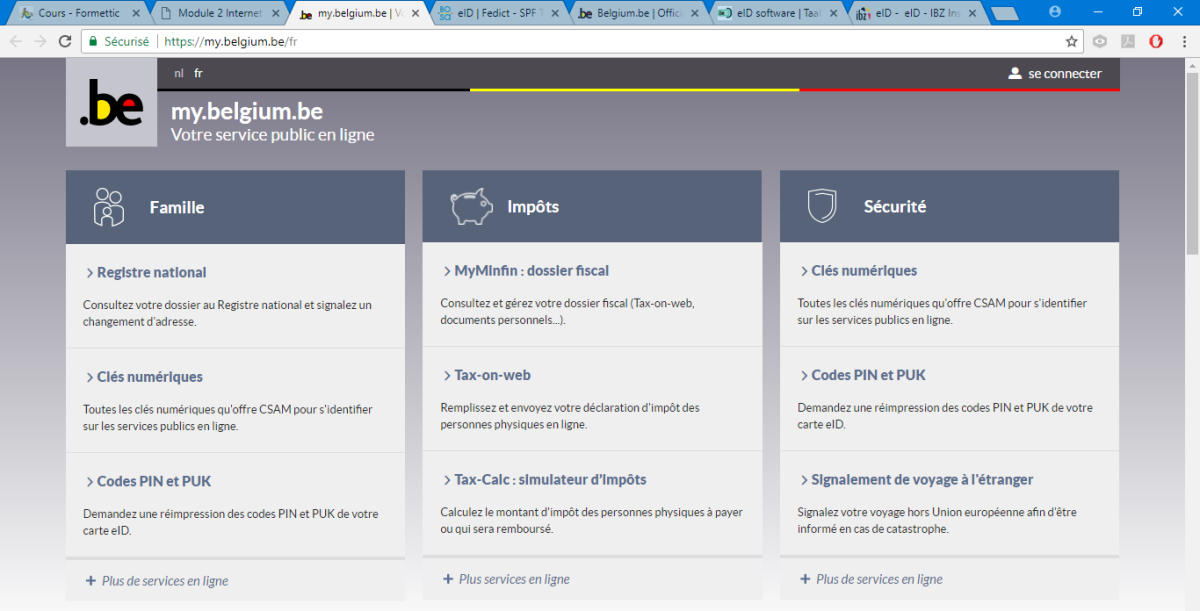
Task: Click the Impôts piggy bank icon
Action: [x=471, y=207]
